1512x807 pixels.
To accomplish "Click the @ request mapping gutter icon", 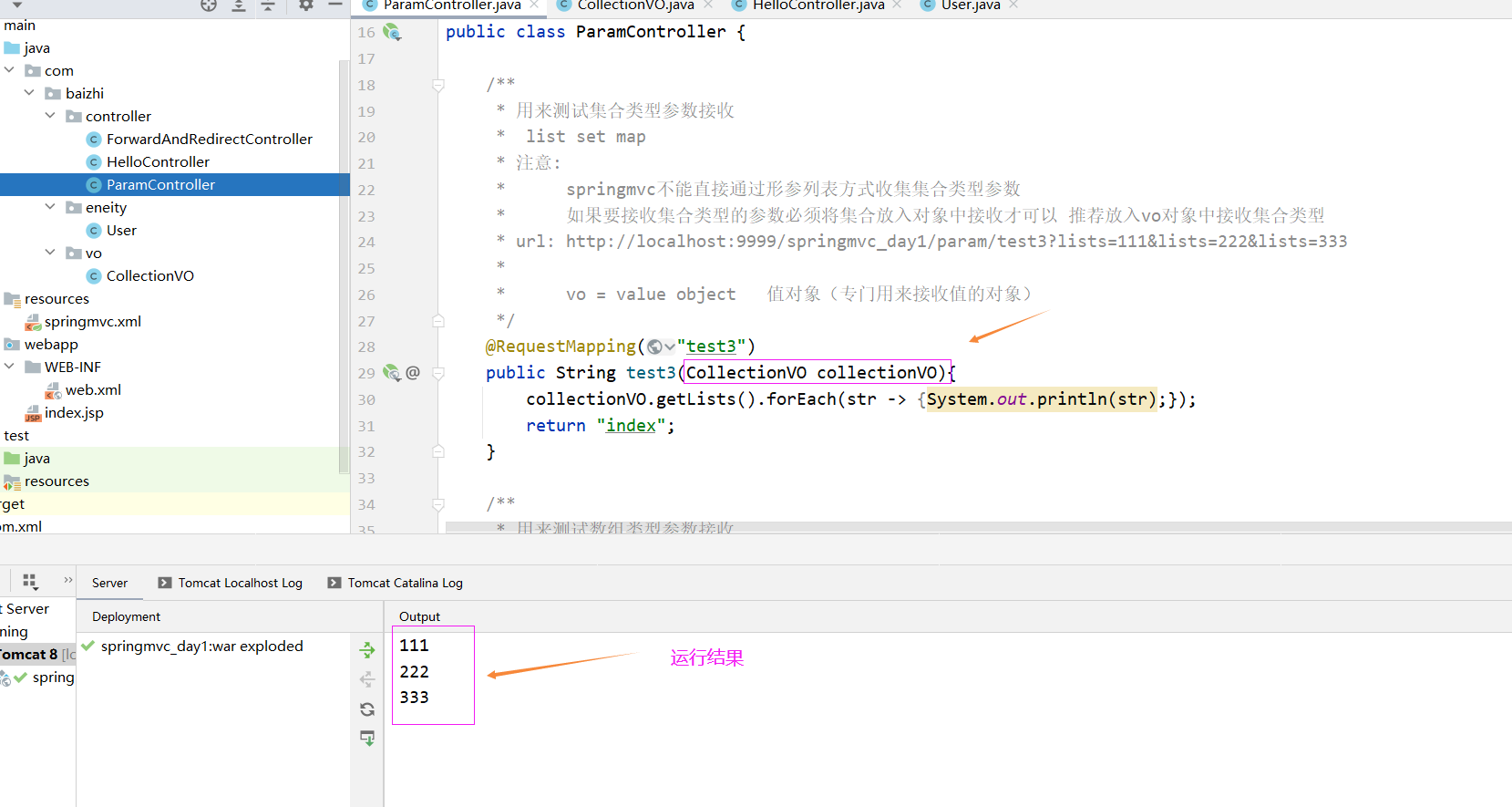I will (x=413, y=372).
